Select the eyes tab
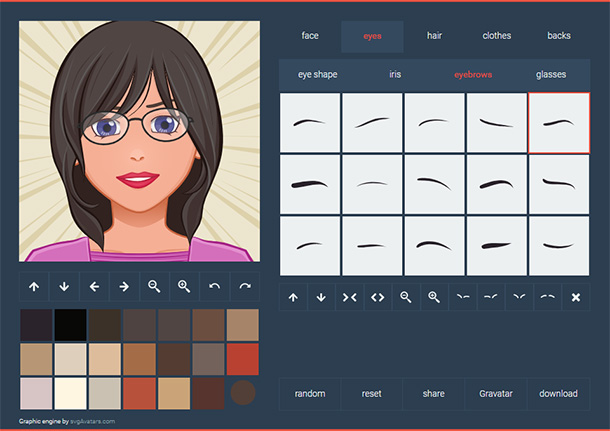Screen dimensions: 610x431 point(372,36)
